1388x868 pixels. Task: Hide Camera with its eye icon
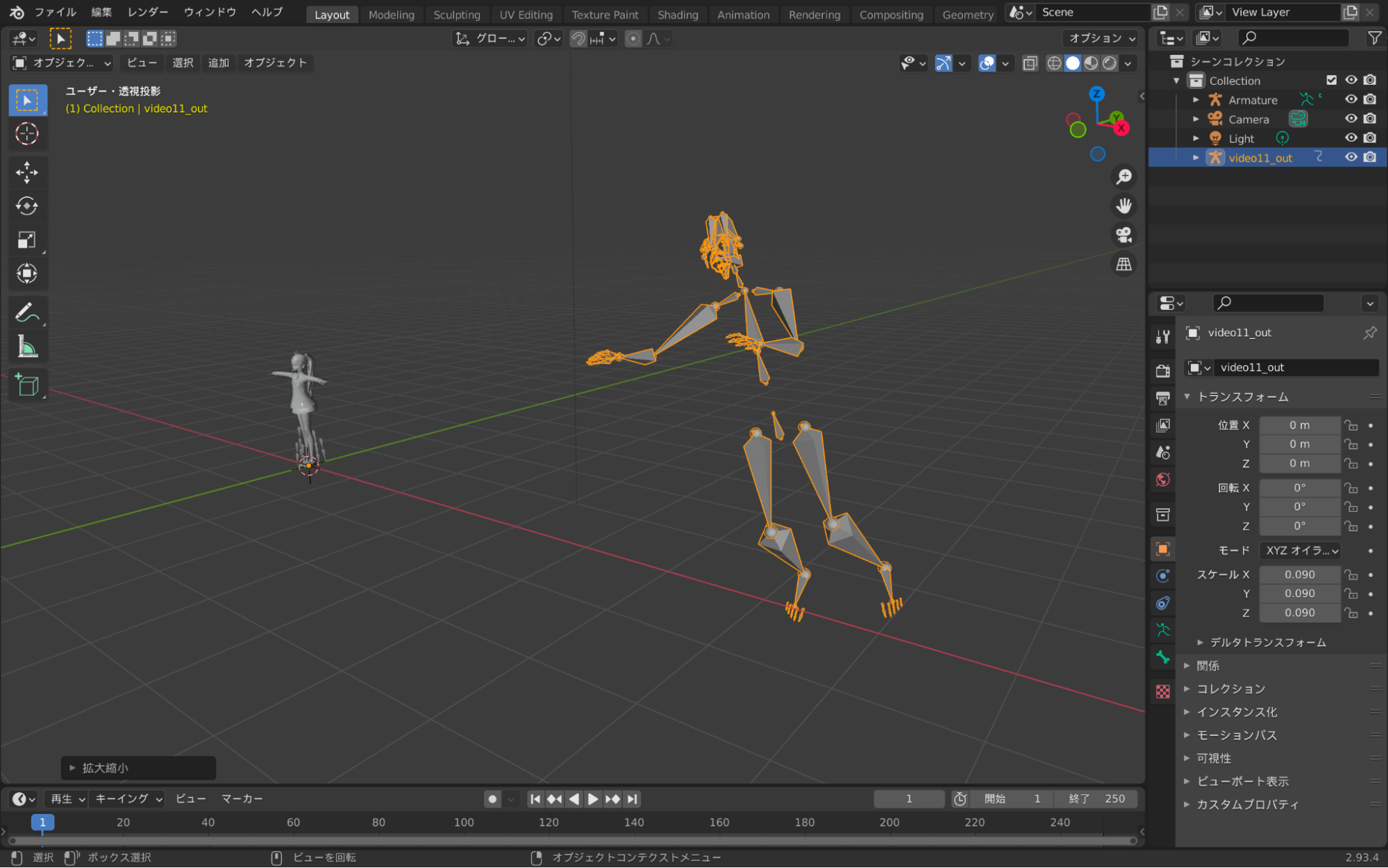(x=1351, y=119)
